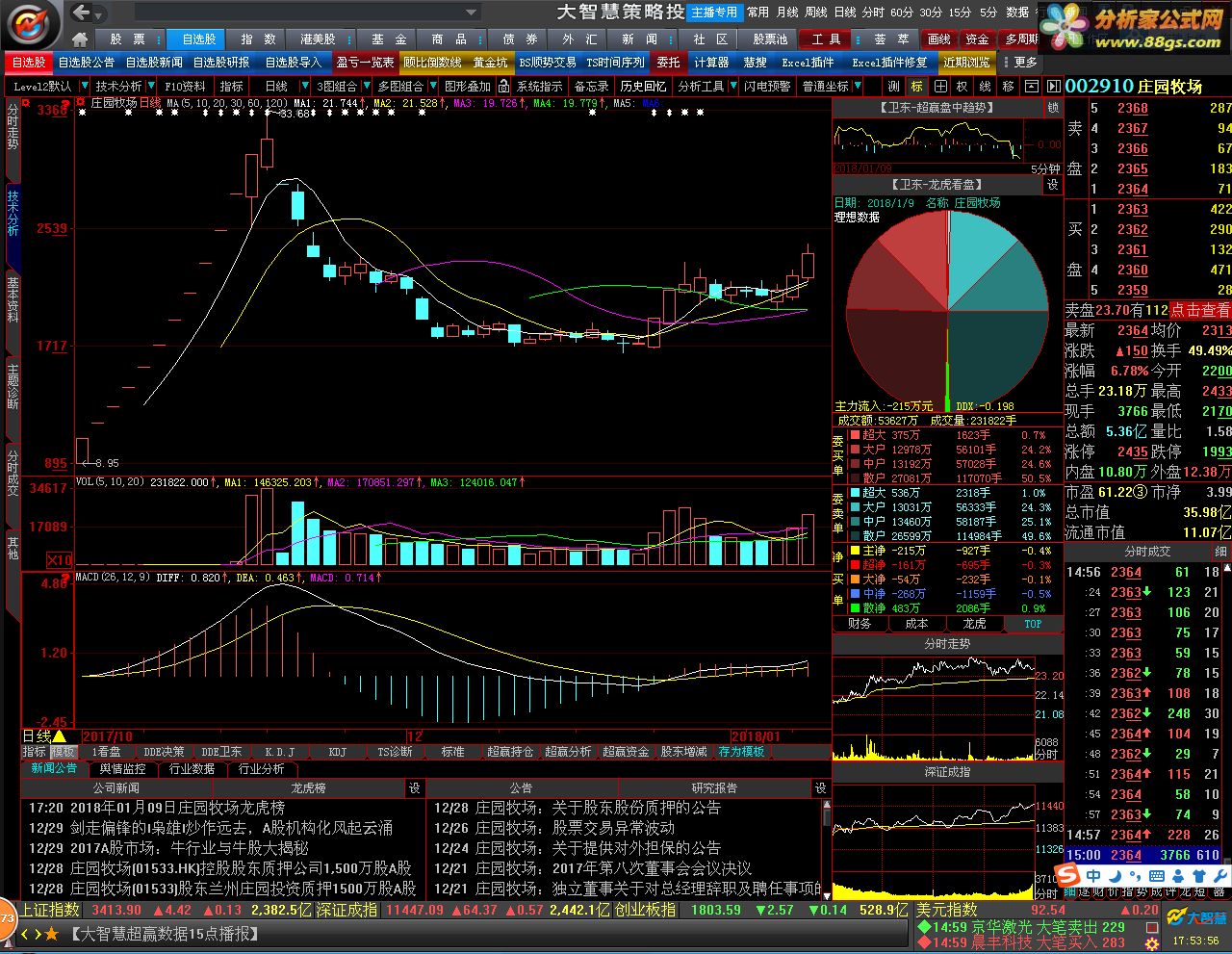
Task: Toggle 闪电预警 alert option
Action: pyautogui.click(x=767, y=86)
